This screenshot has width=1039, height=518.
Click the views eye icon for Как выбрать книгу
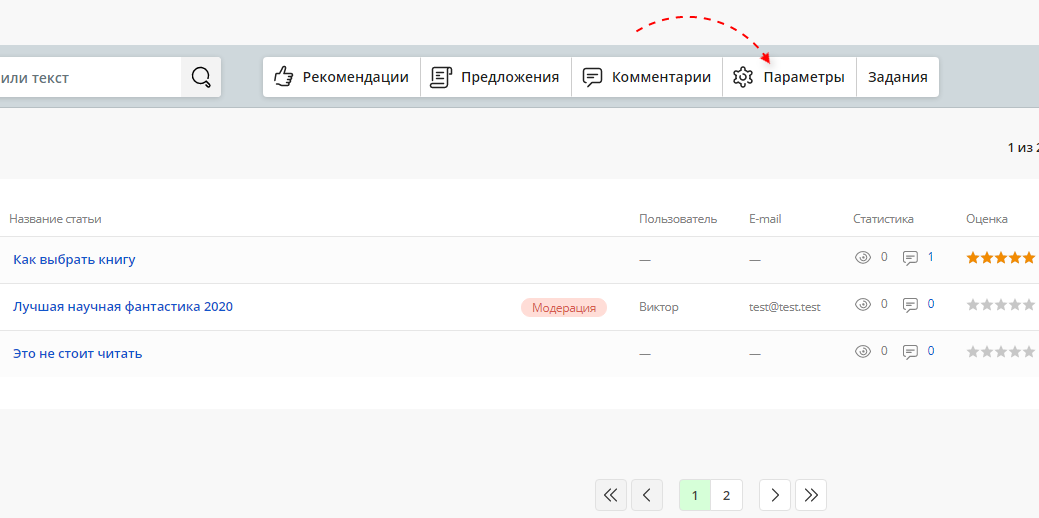[x=863, y=258]
